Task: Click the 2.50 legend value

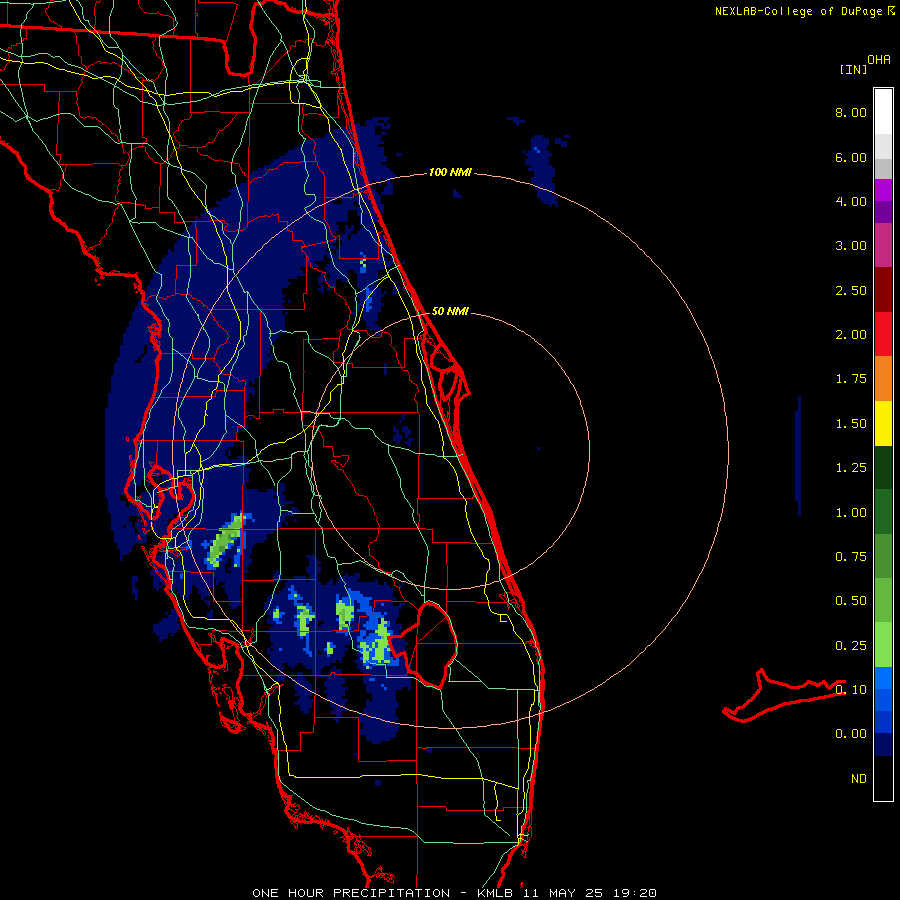Action: pos(851,290)
